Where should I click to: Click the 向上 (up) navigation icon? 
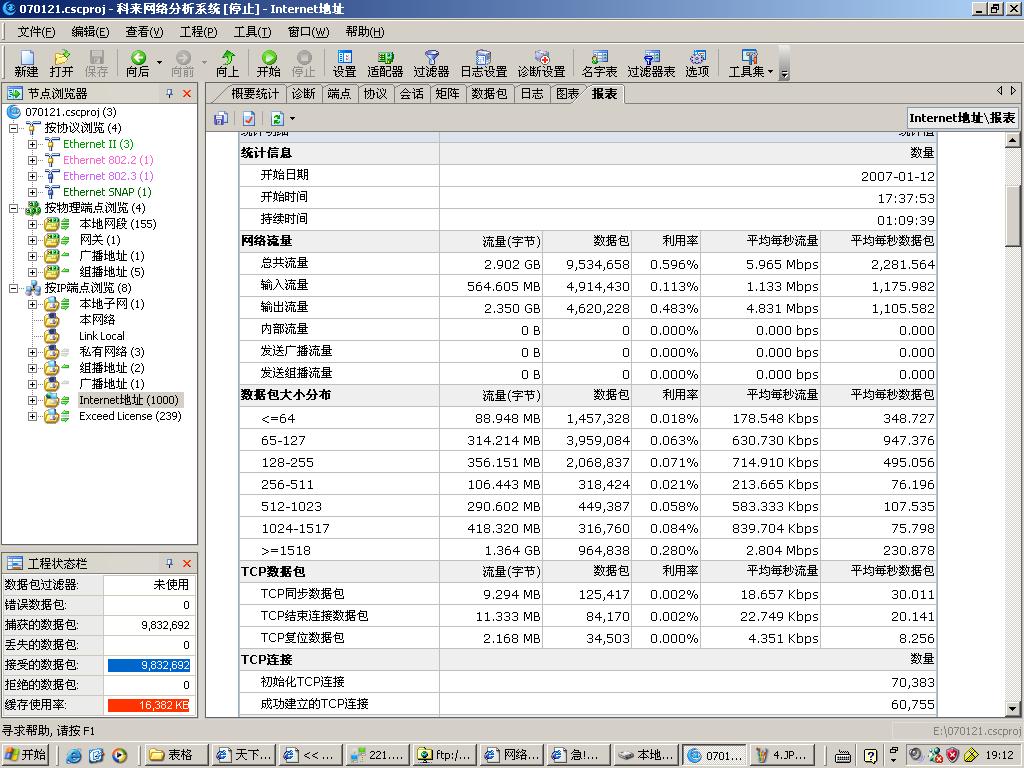[228, 63]
